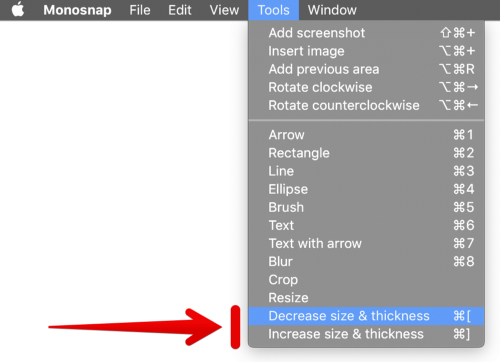500x362 pixels.
Task: Click Decrease size & thickness
Action: (366, 316)
